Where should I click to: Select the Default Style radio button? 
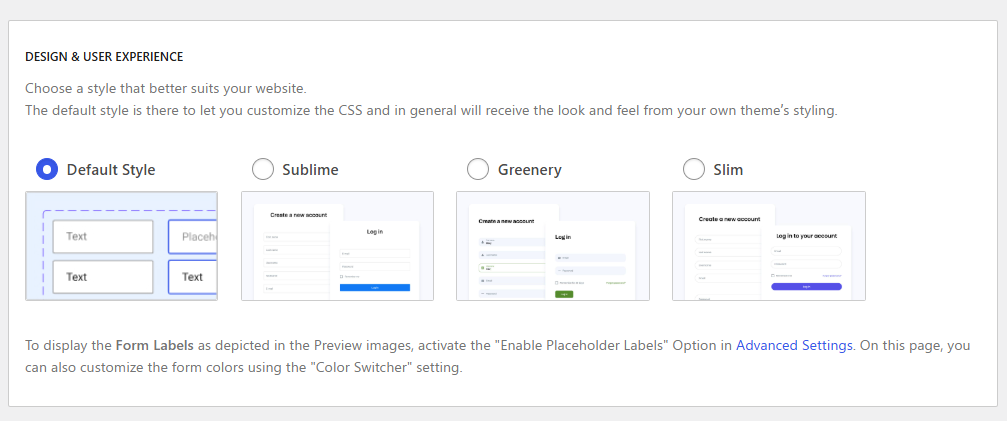[47, 169]
